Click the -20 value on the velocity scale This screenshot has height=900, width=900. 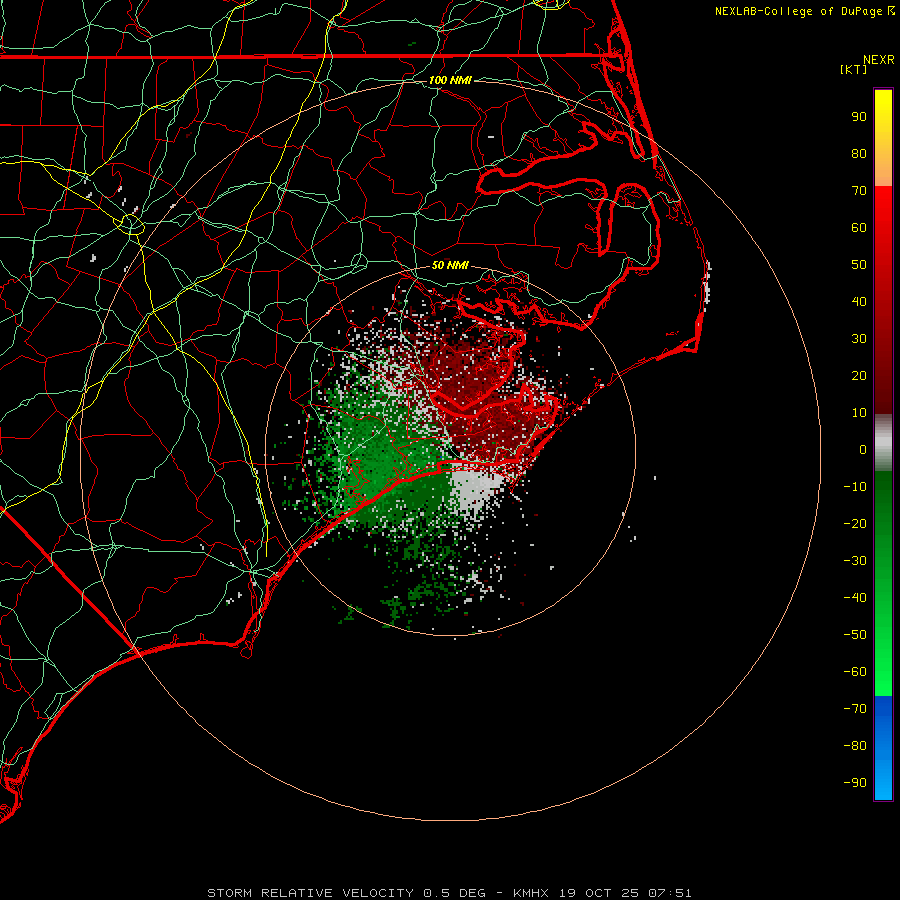tap(855, 523)
